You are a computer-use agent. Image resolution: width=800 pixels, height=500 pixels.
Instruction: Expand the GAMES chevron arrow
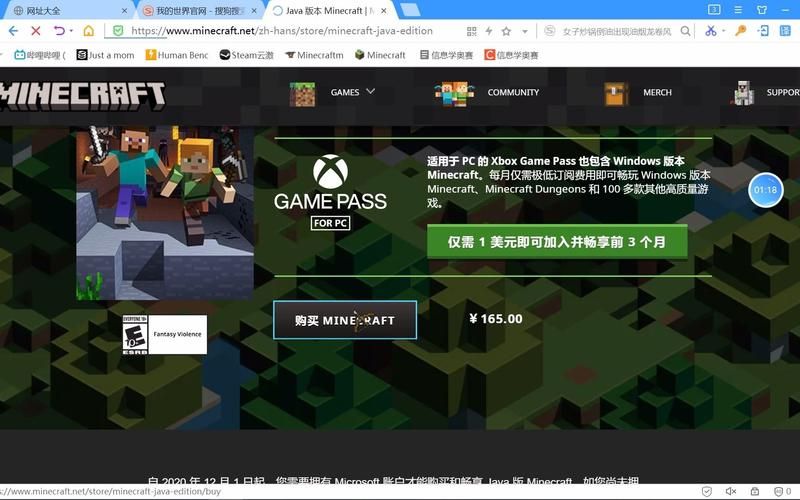click(370, 91)
